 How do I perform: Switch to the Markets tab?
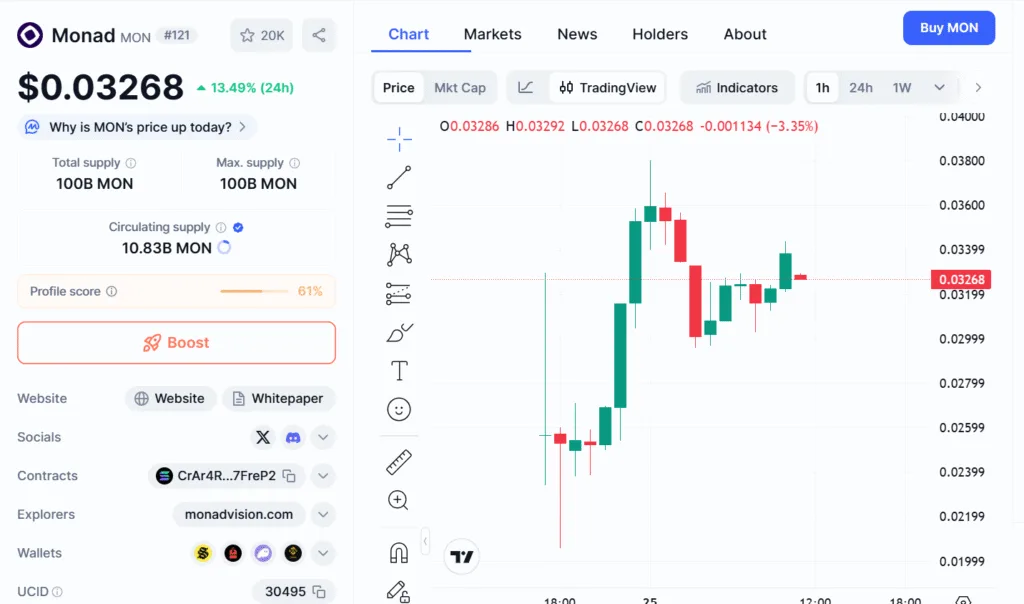click(492, 33)
